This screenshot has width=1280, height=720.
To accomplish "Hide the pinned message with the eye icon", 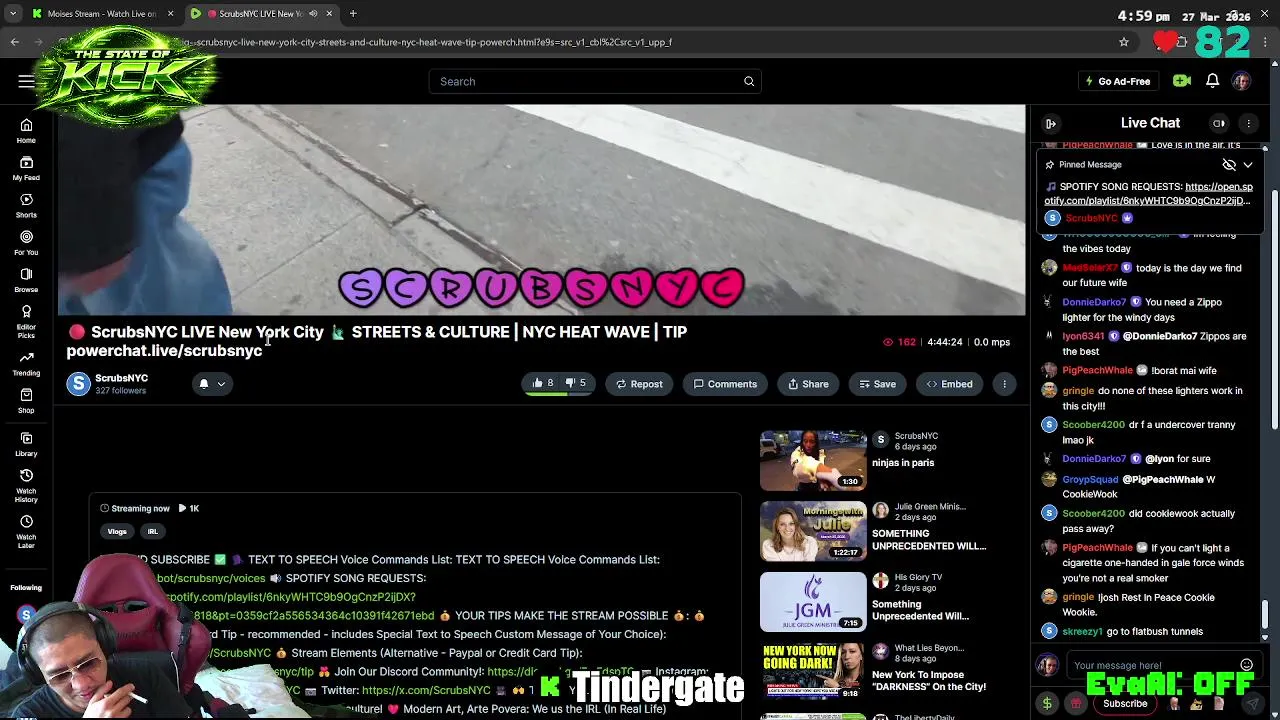I will pos(1229,164).
